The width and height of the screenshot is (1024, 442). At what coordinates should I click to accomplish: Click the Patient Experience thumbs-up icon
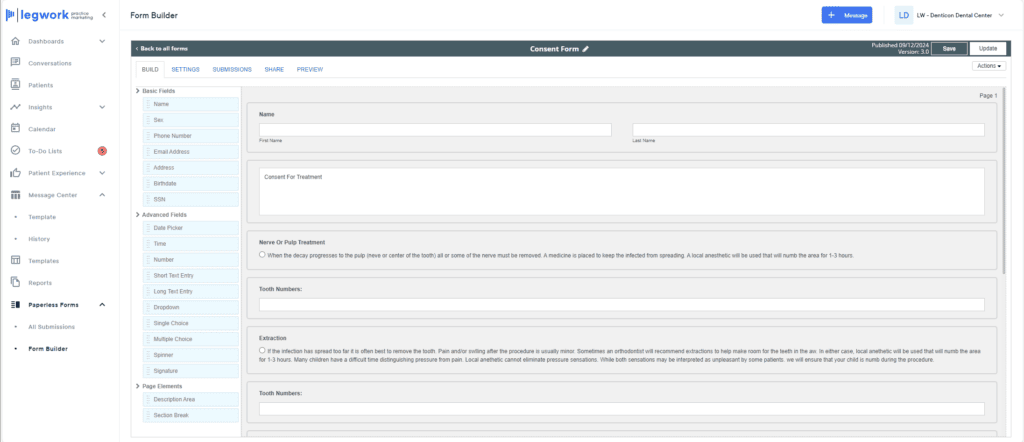point(15,173)
